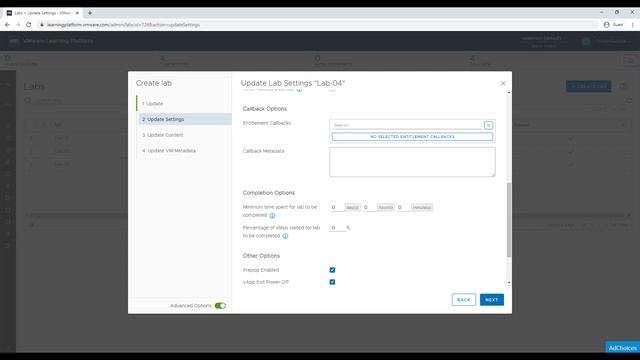Screen dimensions: 640x360
Task: Focus the Entitlement Callbacks search field
Action: 407,125
